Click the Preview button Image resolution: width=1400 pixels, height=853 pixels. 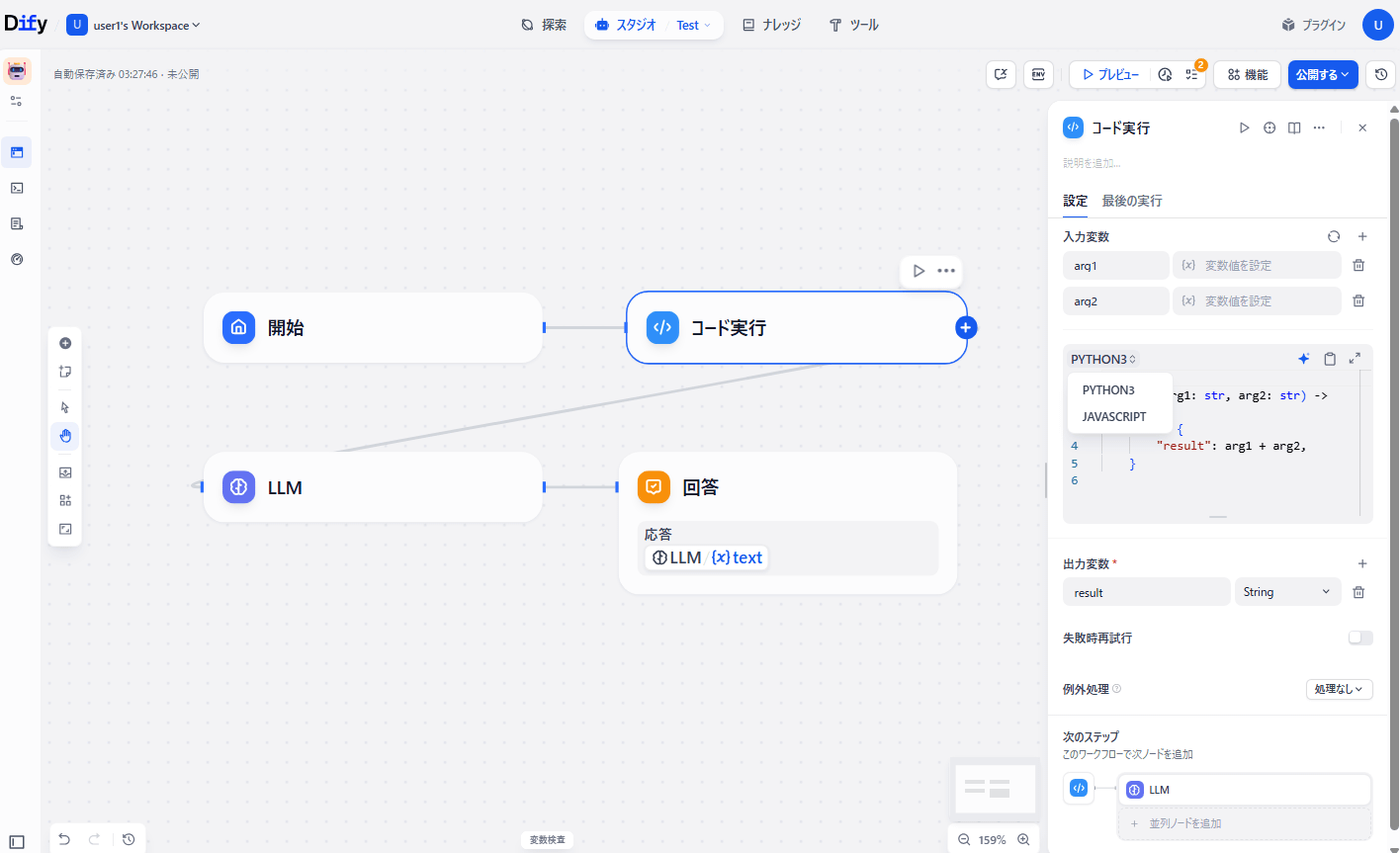click(x=1110, y=74)
